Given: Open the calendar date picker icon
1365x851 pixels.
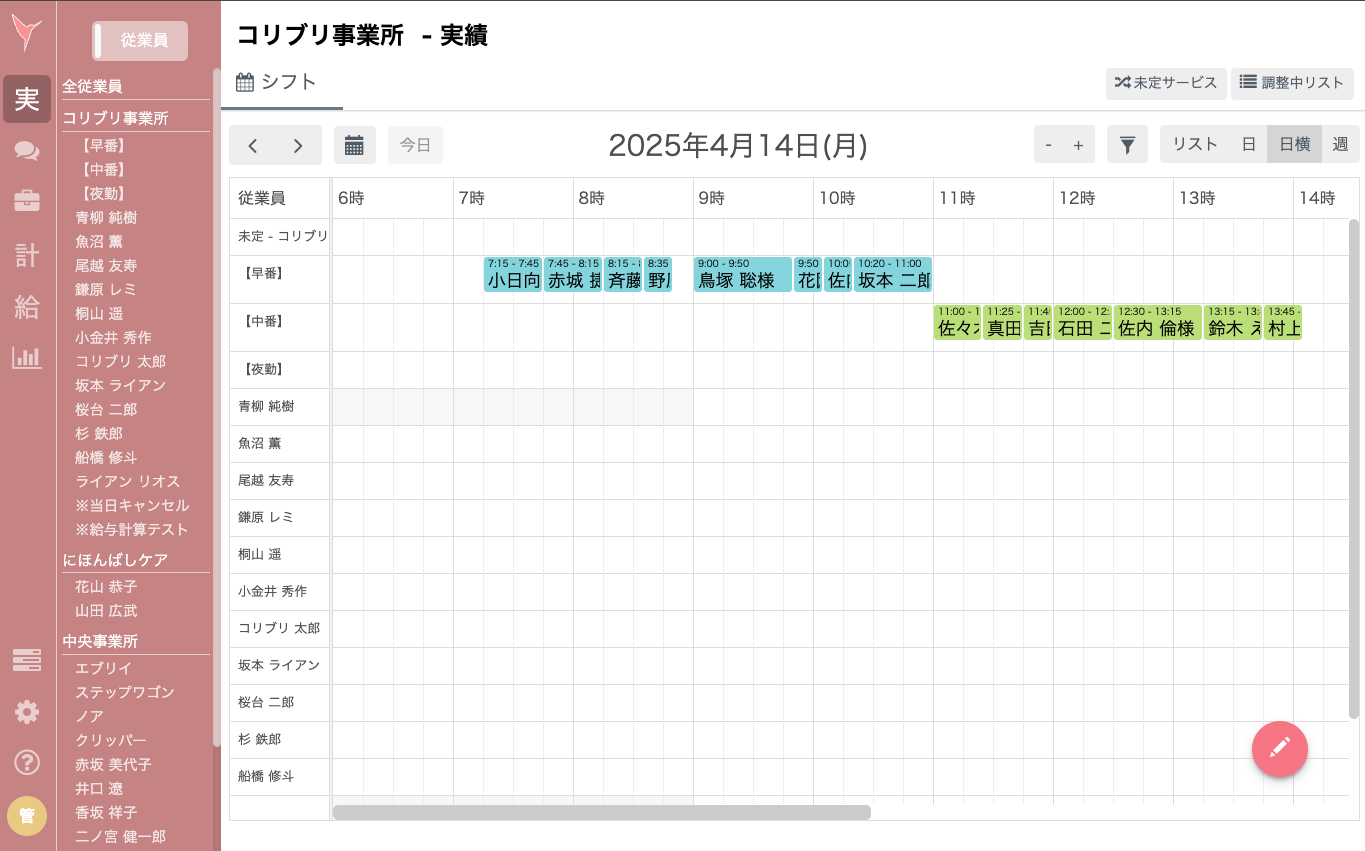Looking at the screenshot, I should point(355,144).
